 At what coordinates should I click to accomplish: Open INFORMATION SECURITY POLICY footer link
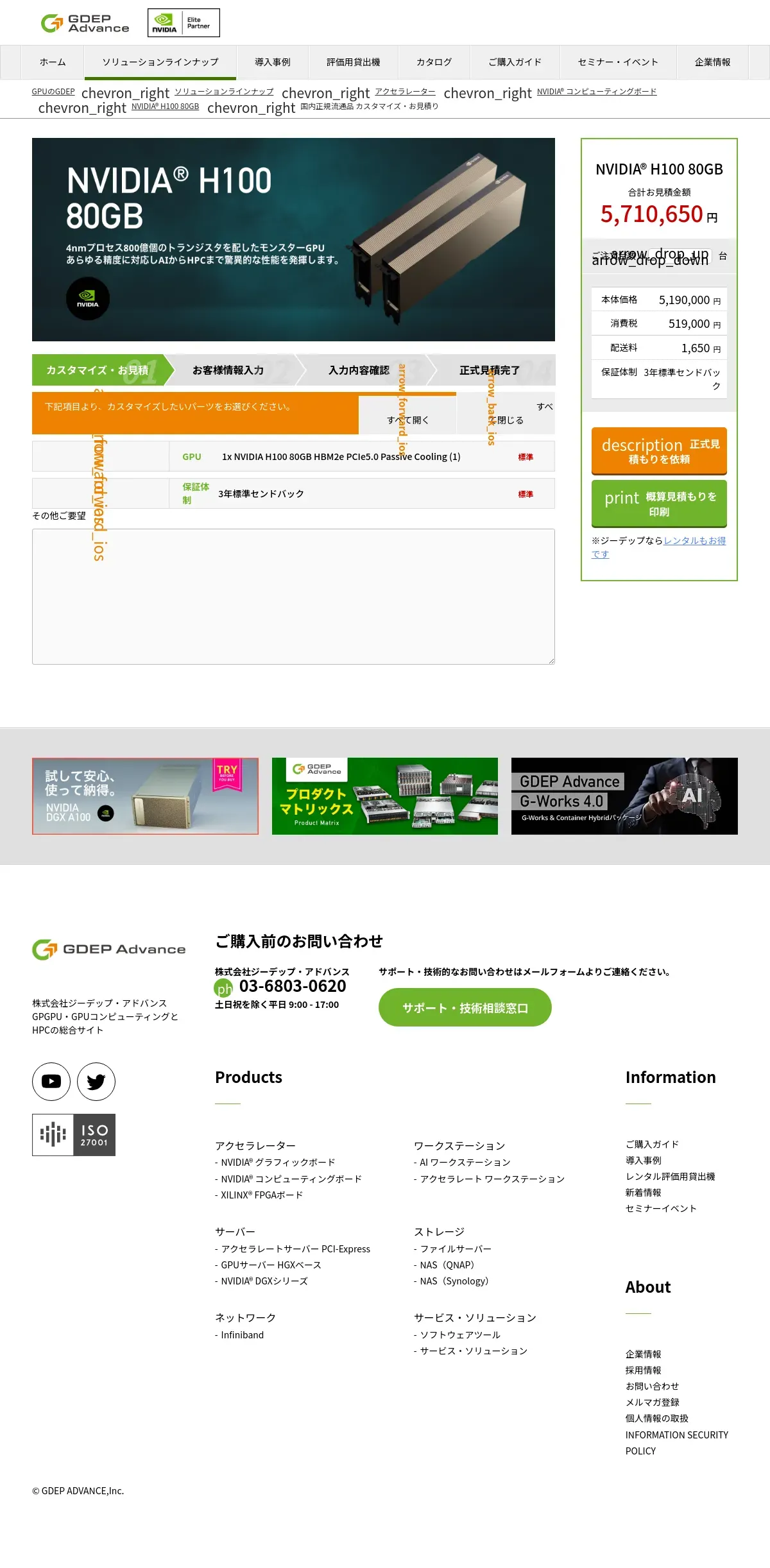677,1442
